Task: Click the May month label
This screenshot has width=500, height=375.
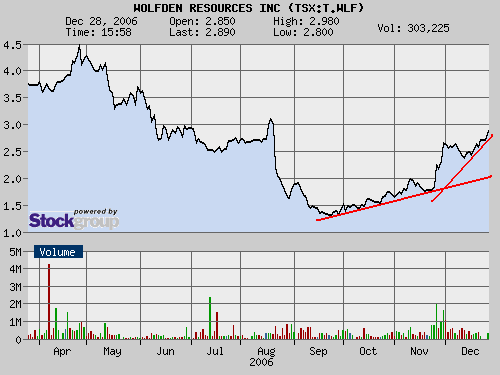Action: (x=112, y=351)
